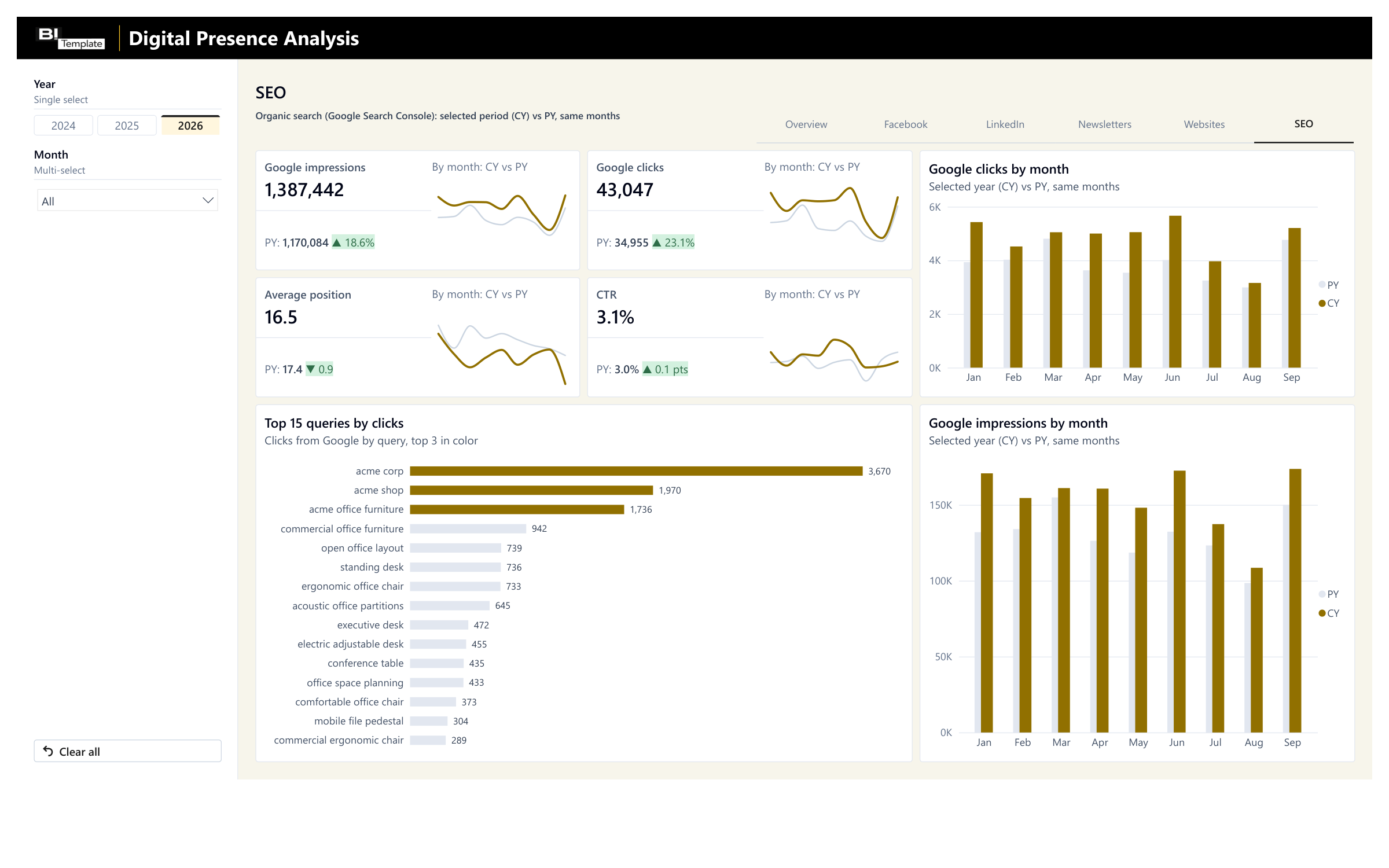Click Jun CY bar in clicks chart
The height and width of the screenshot is (868, 1389).
(x=1175, y=292)
